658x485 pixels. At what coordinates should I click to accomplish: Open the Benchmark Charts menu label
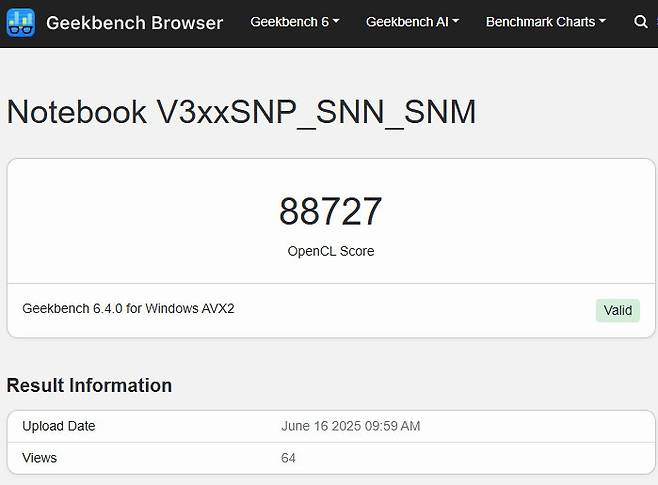(x=540, y=21)
